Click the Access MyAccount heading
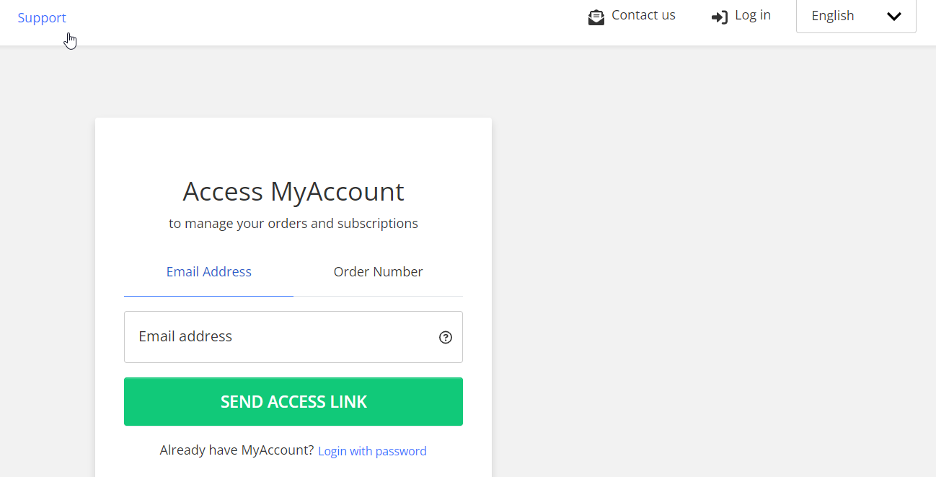The image size is (936, 478). 293,192
